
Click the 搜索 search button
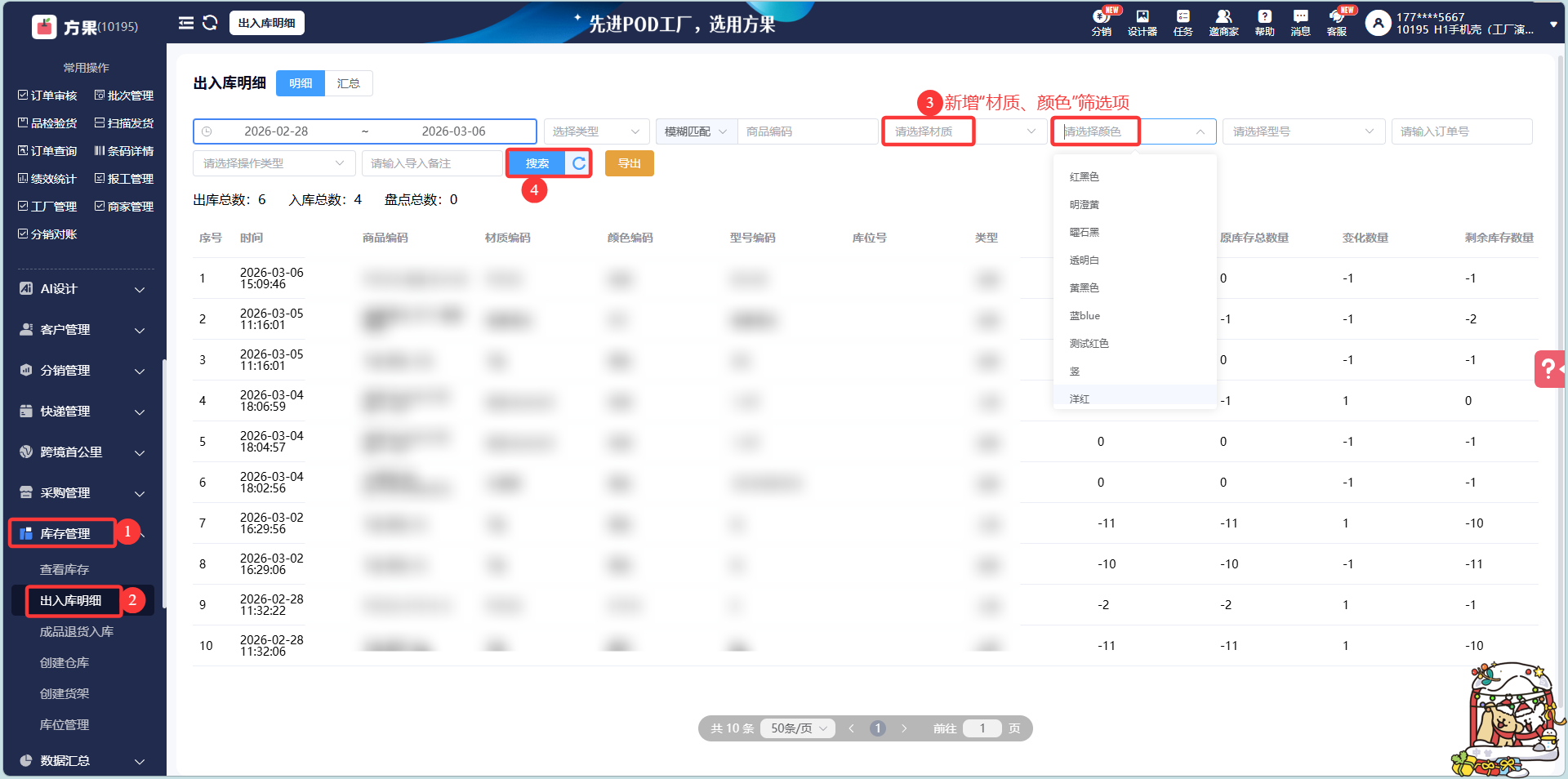(x=537, y=163)
